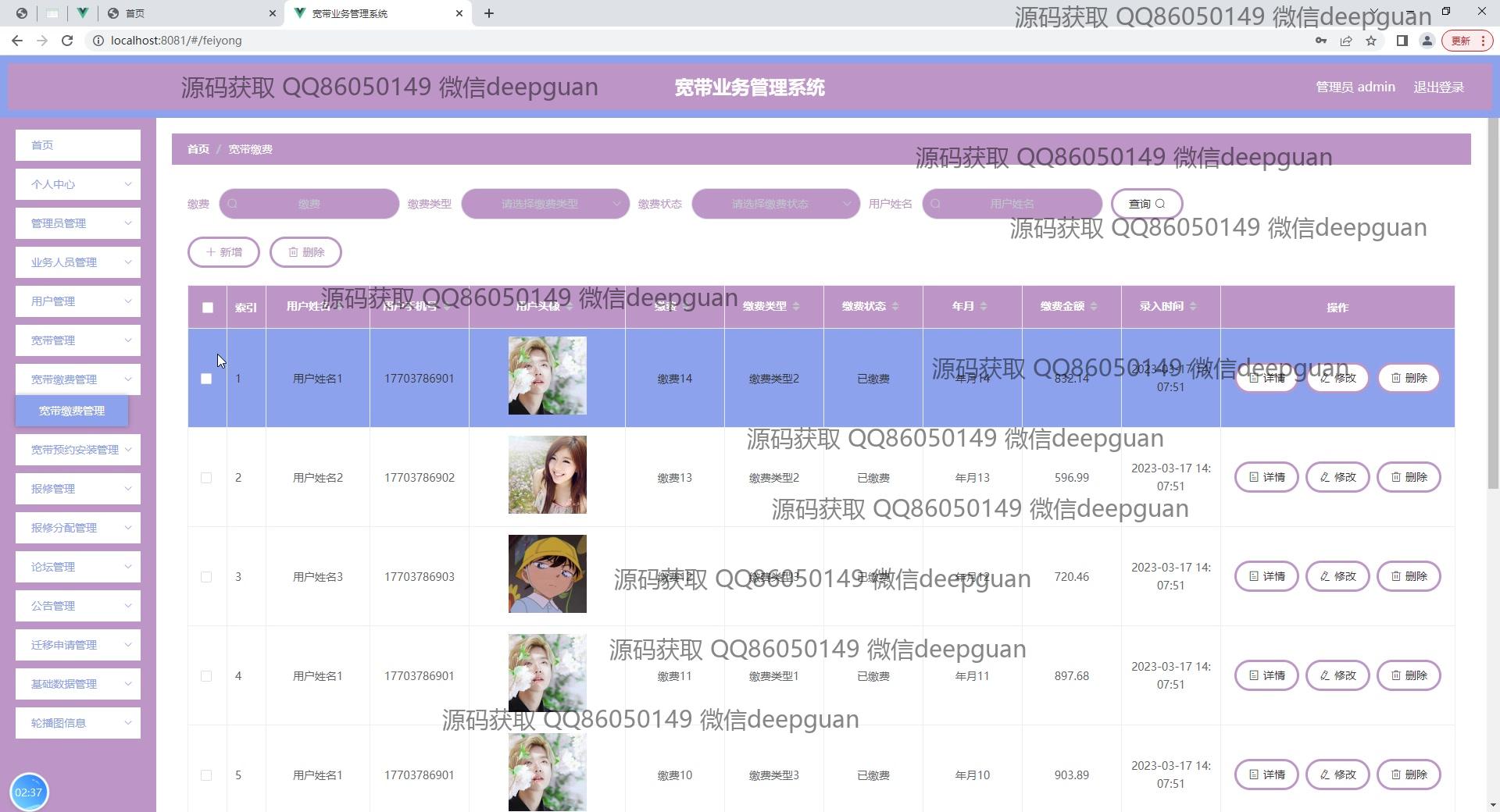Check the checkbox for row 4
Image resolution: width=1500 pixels, height=812 pixels.
coord(206,676)
